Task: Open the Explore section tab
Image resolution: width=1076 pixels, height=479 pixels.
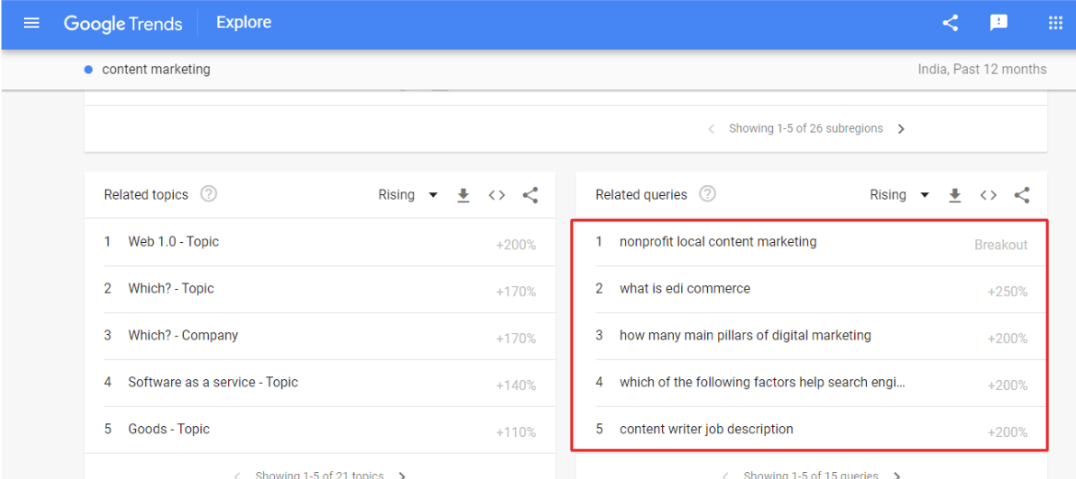Action: pyautogui.click(x=243, y=23)
